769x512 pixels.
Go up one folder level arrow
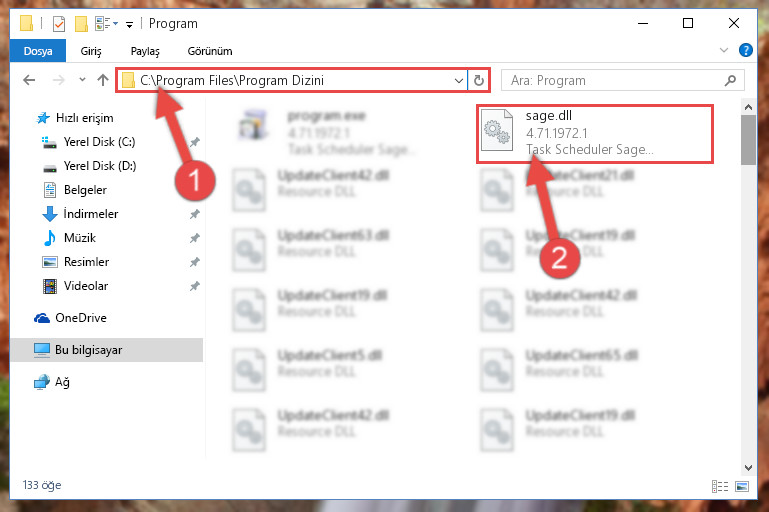[x=103, y=80]
